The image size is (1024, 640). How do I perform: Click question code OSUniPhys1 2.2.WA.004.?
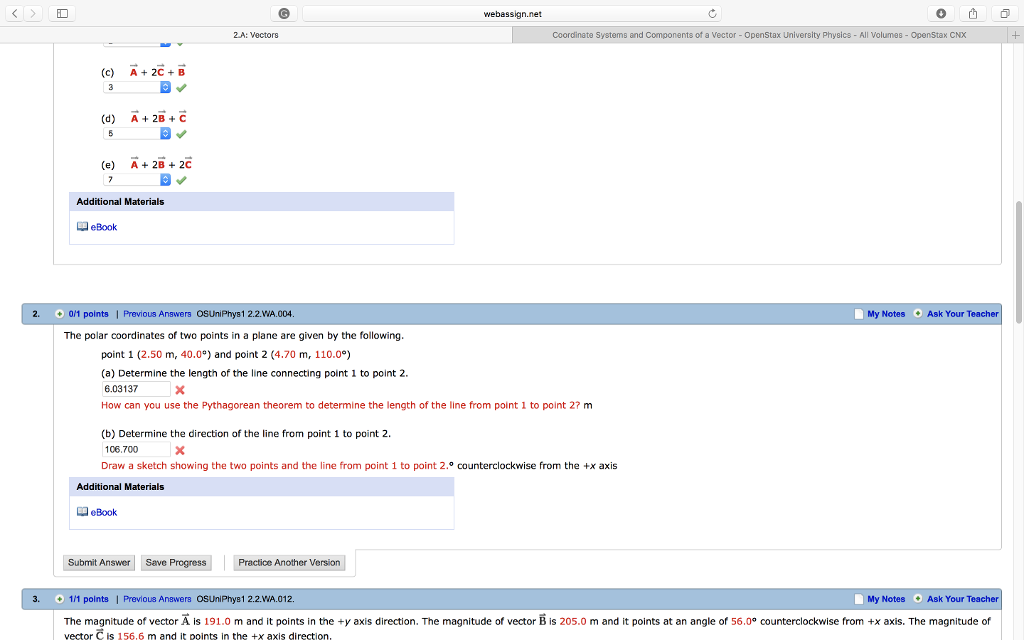[x=245, y=314]
